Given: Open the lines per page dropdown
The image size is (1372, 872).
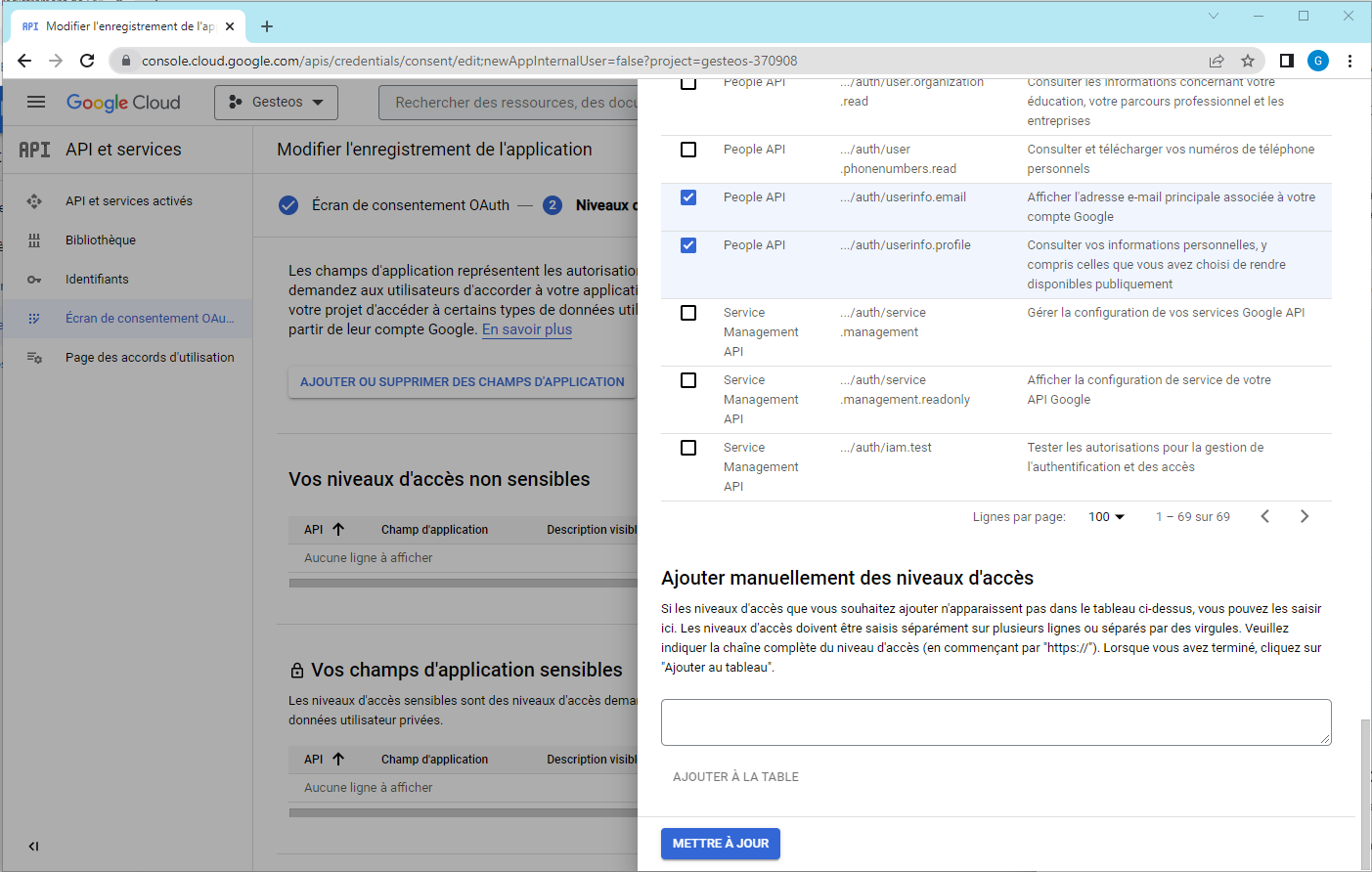Looking at the screenshot, I should click(x=1106, y=517).
